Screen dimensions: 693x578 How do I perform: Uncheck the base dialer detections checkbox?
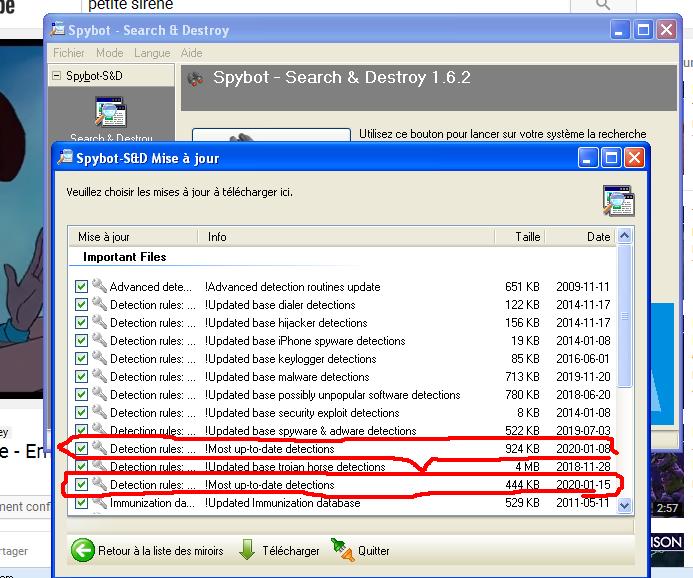(x=81, y=304)
